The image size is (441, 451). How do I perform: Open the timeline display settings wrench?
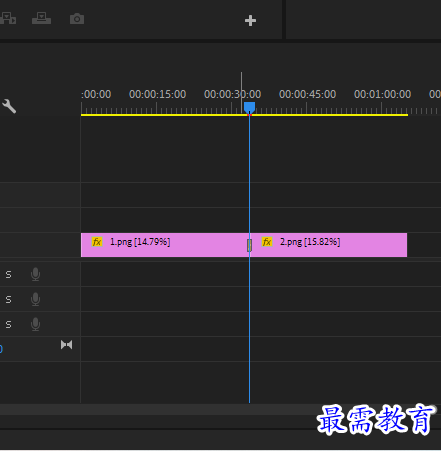click(x=9, y=106)
